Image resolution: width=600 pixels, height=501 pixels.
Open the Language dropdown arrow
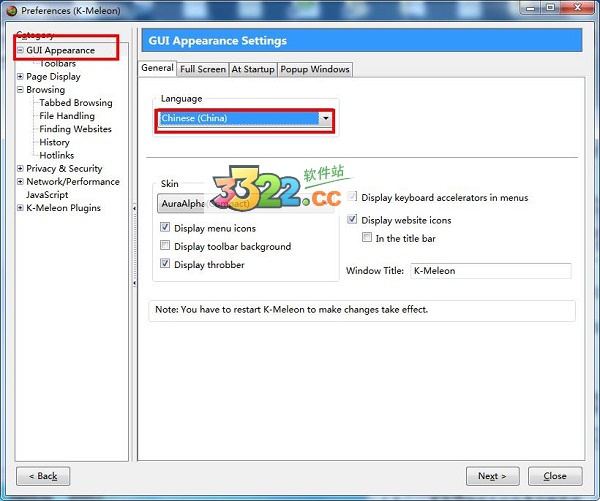pyautogui.click(x=325, y=118)
